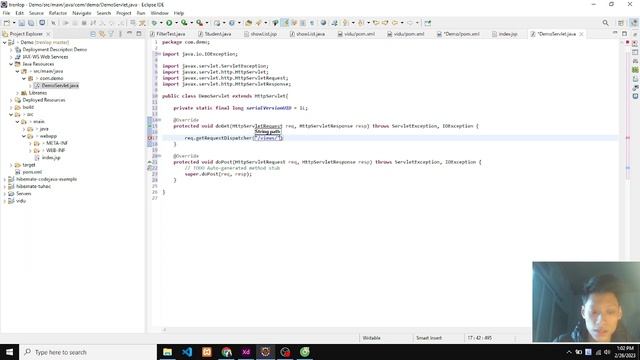Open the File menu
Image resolution: width=640 pixels, height=360 pixels.
6,13
